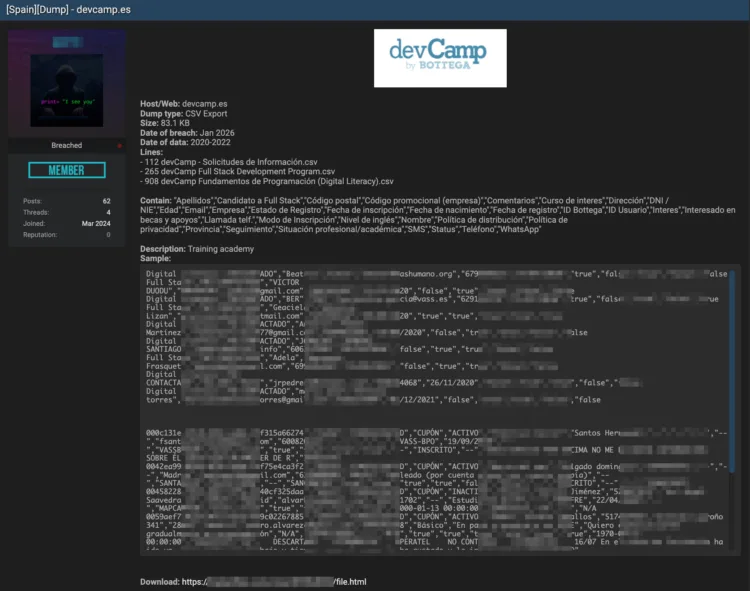Click the 'Size: 83.1 KB' text
The image size is (750, 591).
pyautogui.click(x=165, y=123)
